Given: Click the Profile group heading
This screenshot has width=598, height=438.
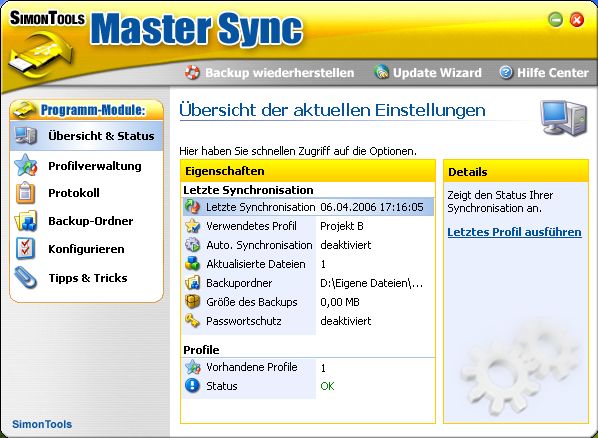Looking at the screenshot, I should pyautogui.click(x=201, y=350).
